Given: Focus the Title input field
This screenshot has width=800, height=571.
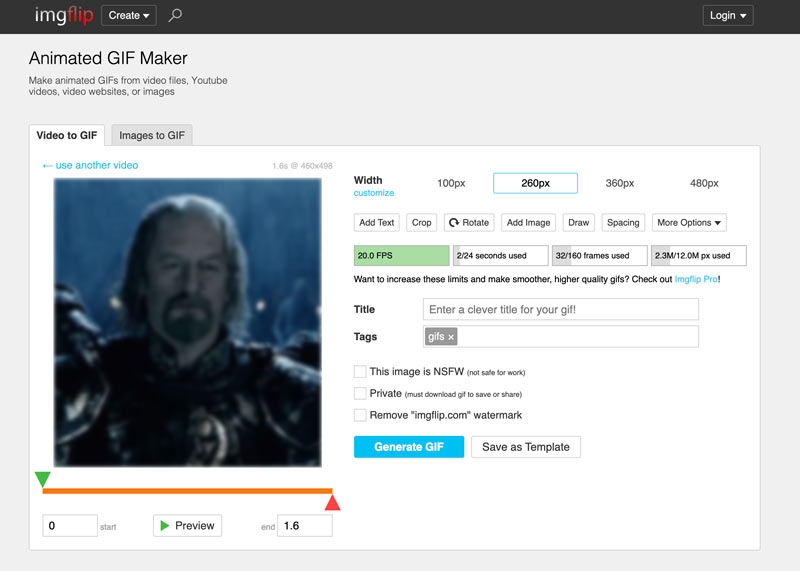Looking at the screenshot, I should pyautogui.click(x=561, y=309).
